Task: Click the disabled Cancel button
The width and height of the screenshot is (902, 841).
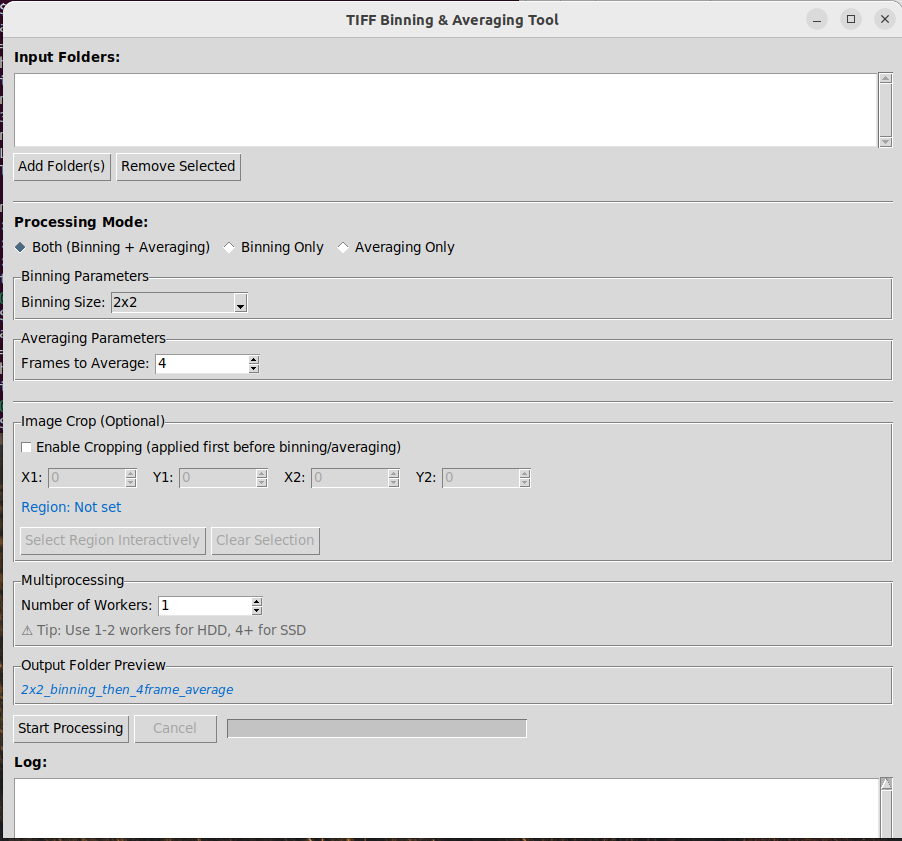Action: tap(175, 728)
